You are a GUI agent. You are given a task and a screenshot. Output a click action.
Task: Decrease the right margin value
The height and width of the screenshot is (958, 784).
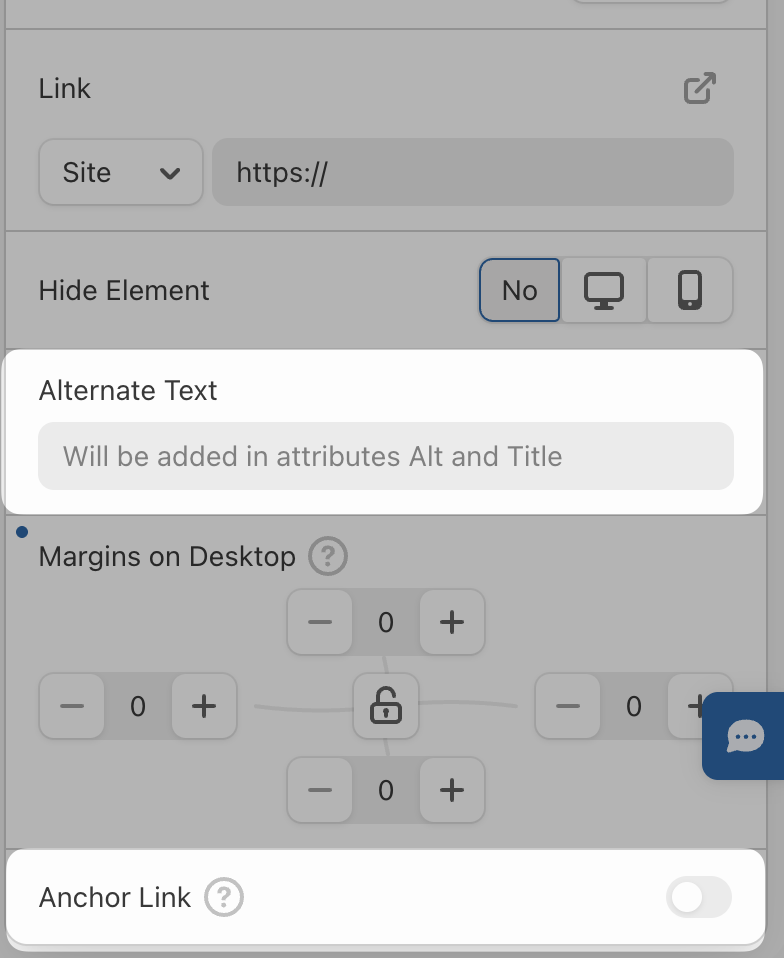(x=568, y=706)
